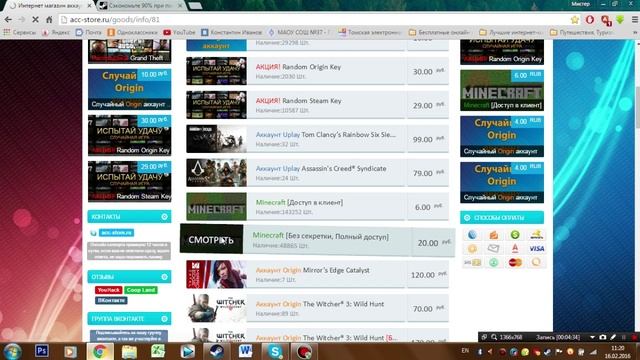640x360 pixels.
Task: Stop page loading with the X button
Action: [x=35, y=20]
